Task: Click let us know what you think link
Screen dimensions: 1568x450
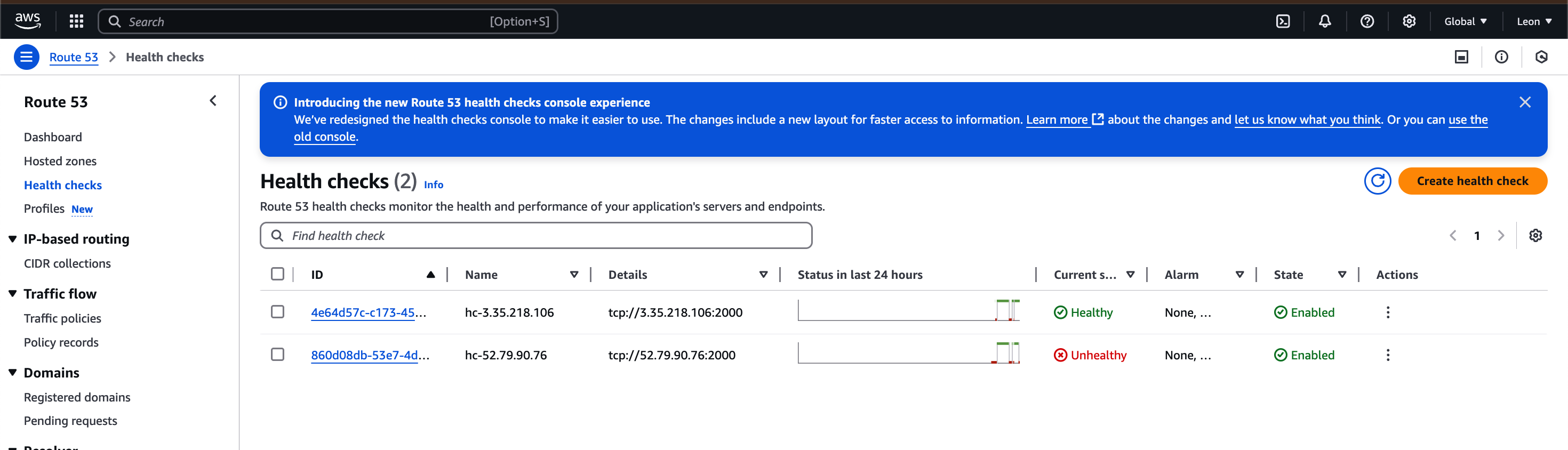Action: point(1308,120)
